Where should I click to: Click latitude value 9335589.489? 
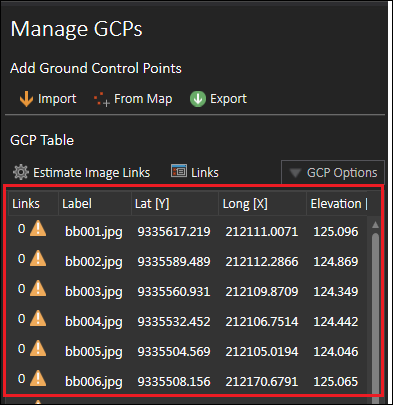coord(174,261)
